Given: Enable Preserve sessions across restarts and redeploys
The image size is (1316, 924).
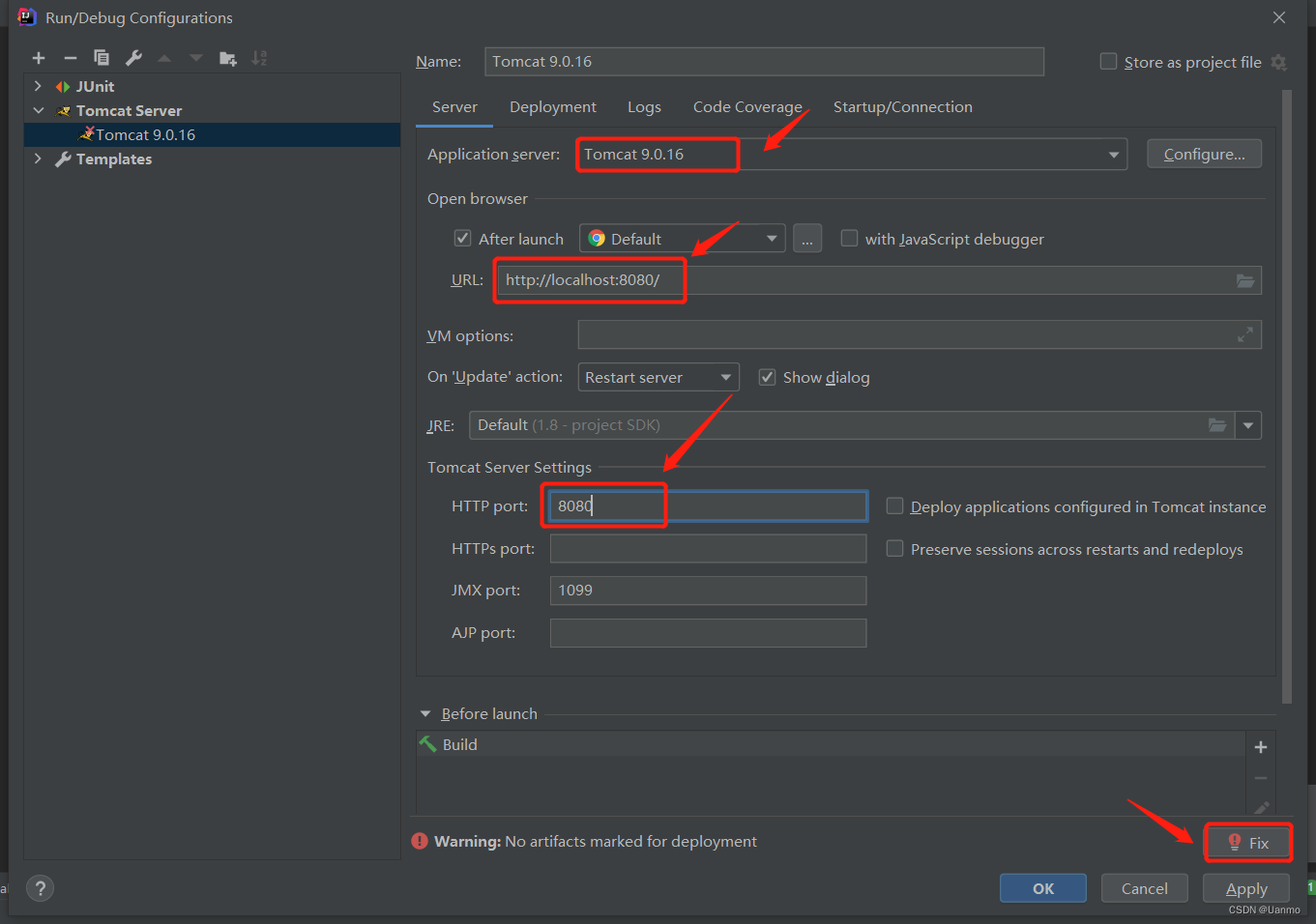Looking at the screenshot, I should pos(895,548).
